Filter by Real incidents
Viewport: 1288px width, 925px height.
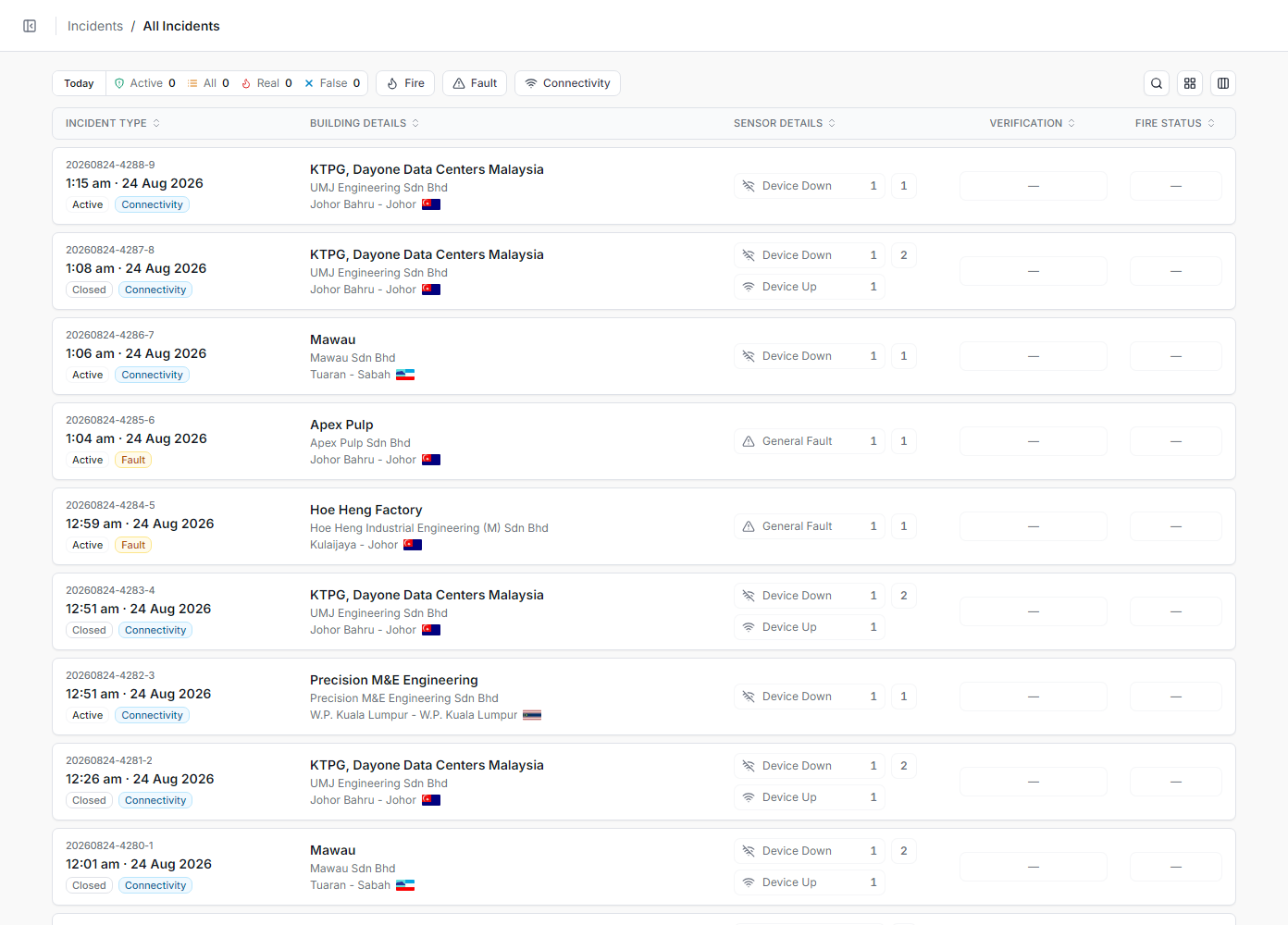coord(266,83)
